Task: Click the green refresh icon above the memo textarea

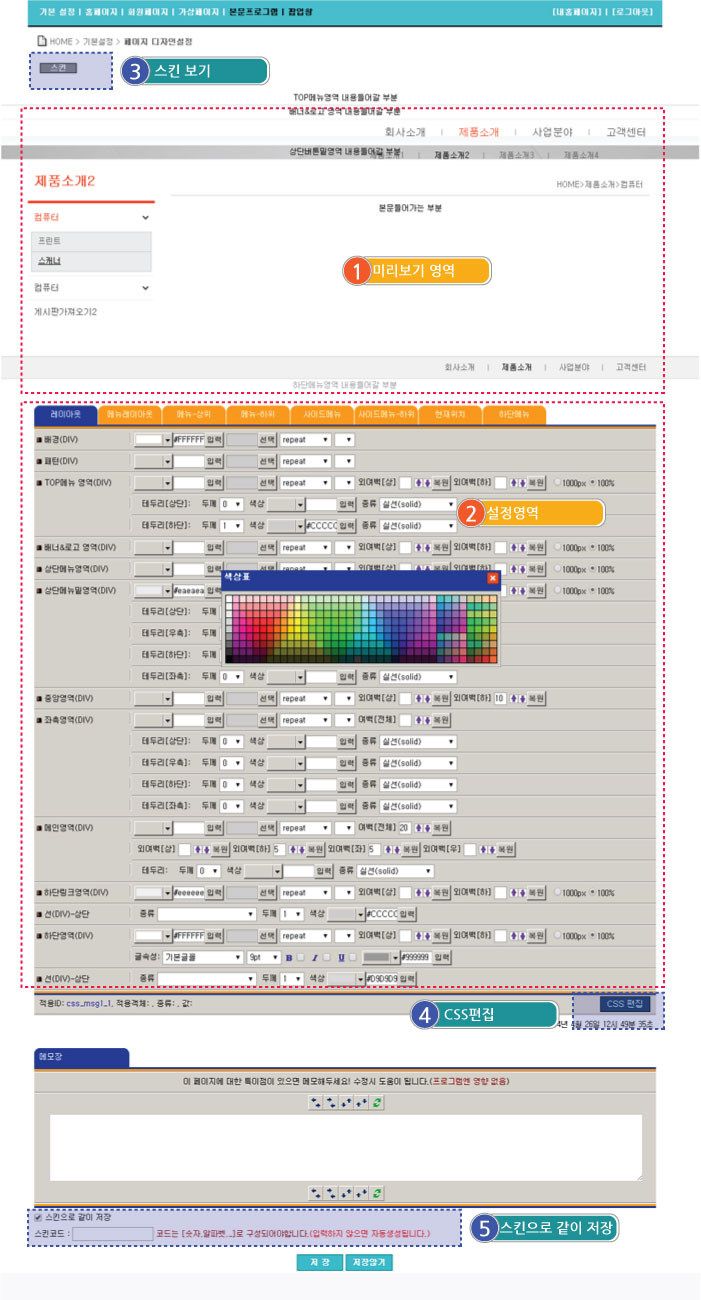Action: pos(377,1101)
